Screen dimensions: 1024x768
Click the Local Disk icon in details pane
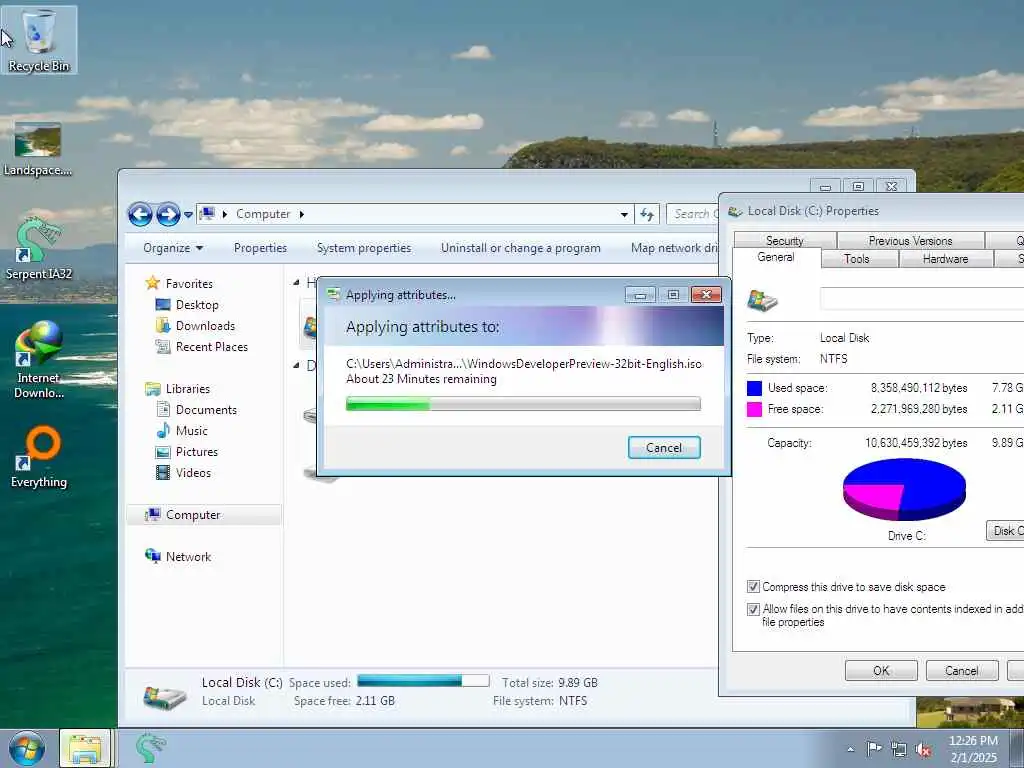165,696
